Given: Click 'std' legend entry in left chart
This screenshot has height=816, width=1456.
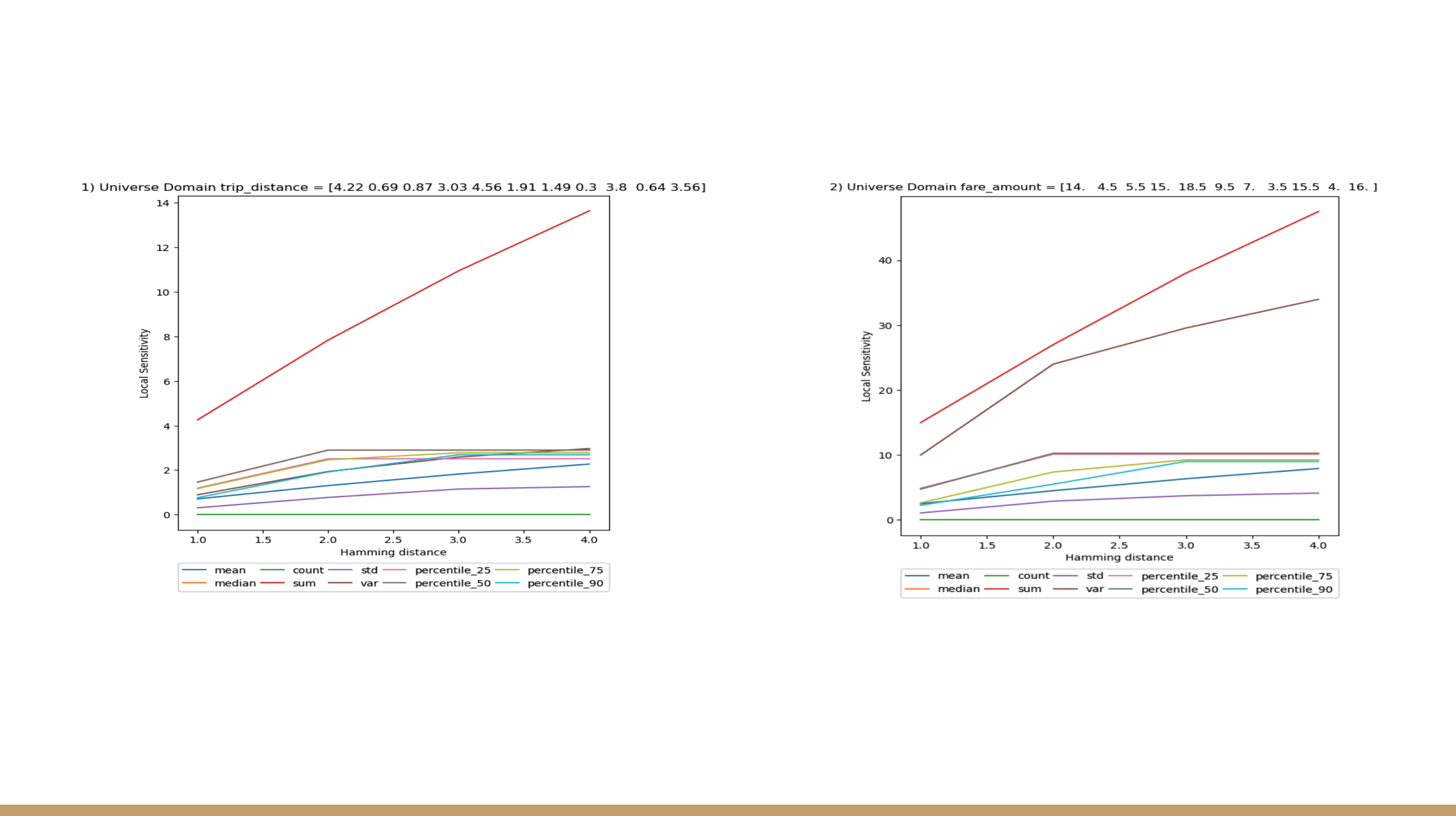Looking at the screenshot, I should point(369,570).
